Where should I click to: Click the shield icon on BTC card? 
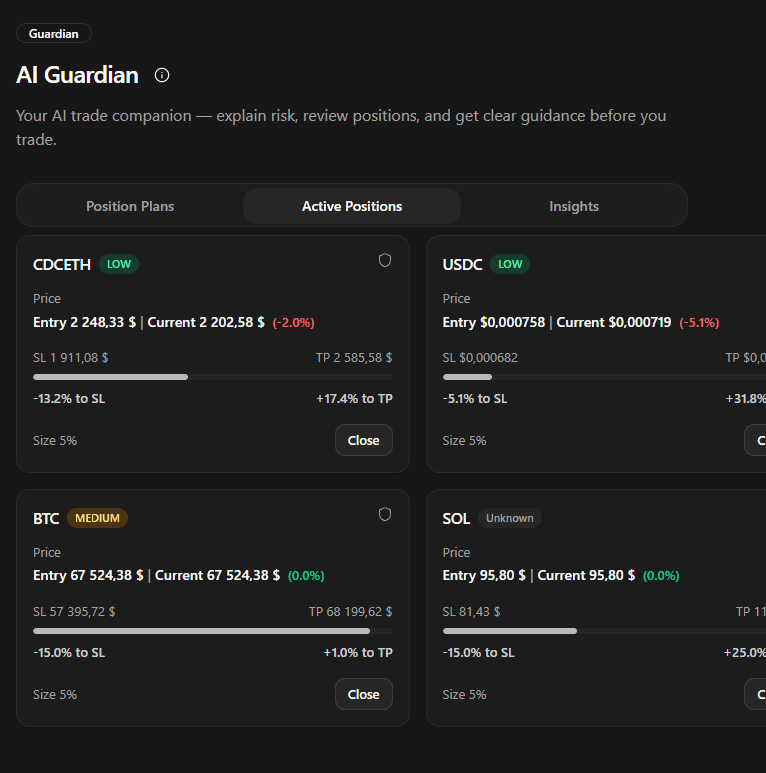coord(385,514)
